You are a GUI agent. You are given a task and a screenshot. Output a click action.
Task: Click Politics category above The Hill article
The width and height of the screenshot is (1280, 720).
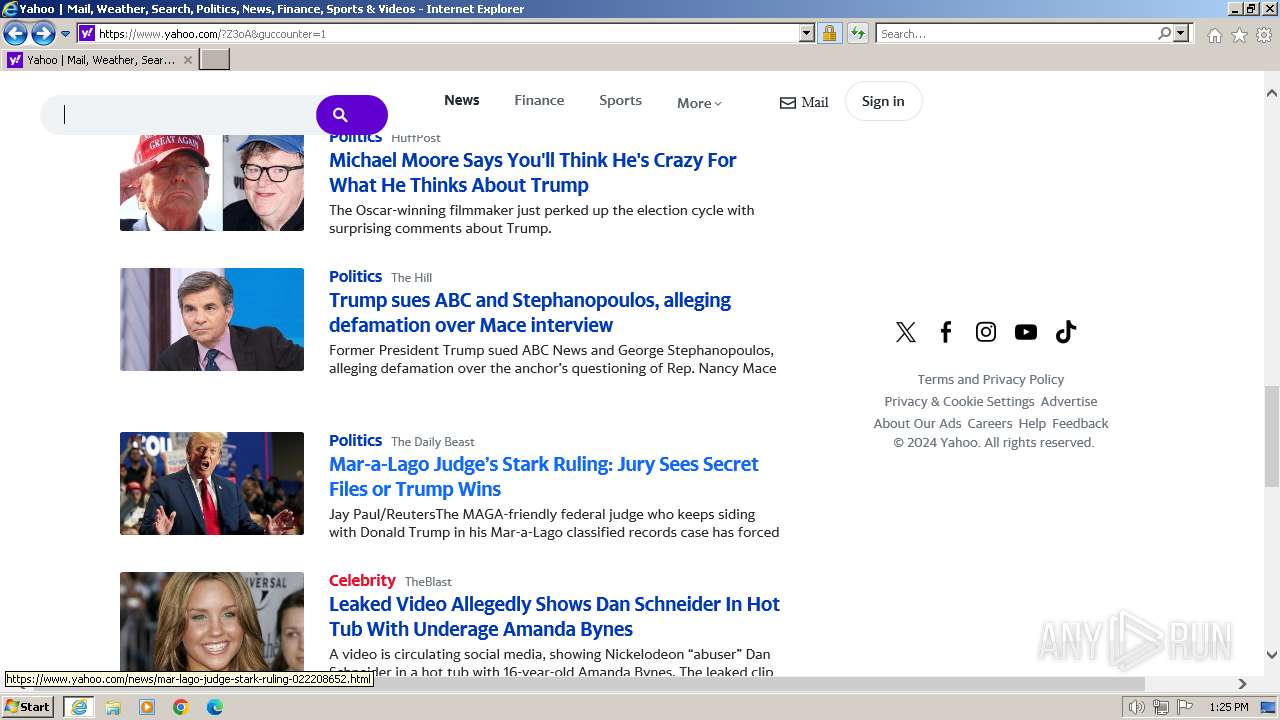tap(355, 276)
